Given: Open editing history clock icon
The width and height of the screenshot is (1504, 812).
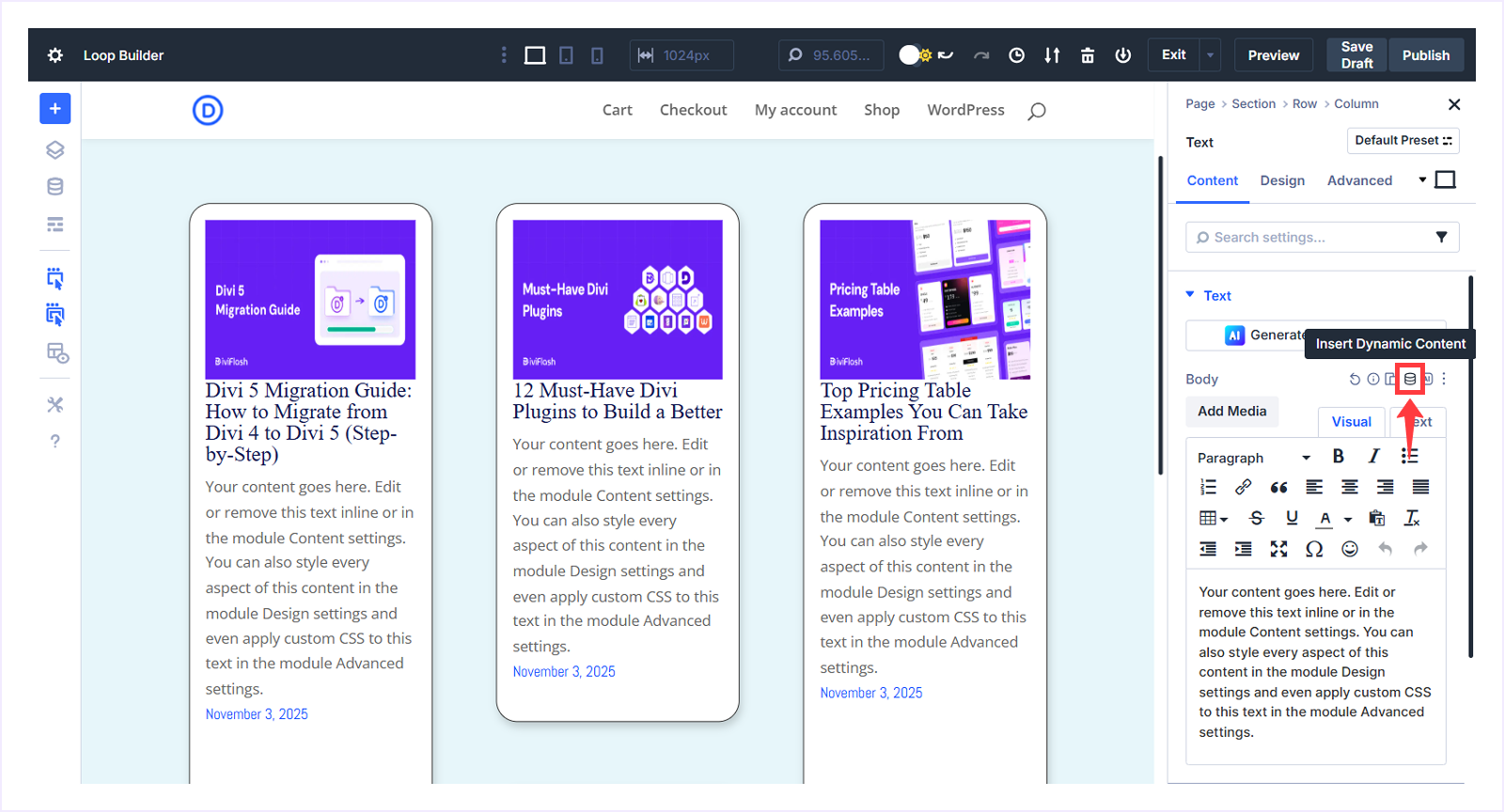Looking at the screenshot, I should click(x=1016, y=55).
